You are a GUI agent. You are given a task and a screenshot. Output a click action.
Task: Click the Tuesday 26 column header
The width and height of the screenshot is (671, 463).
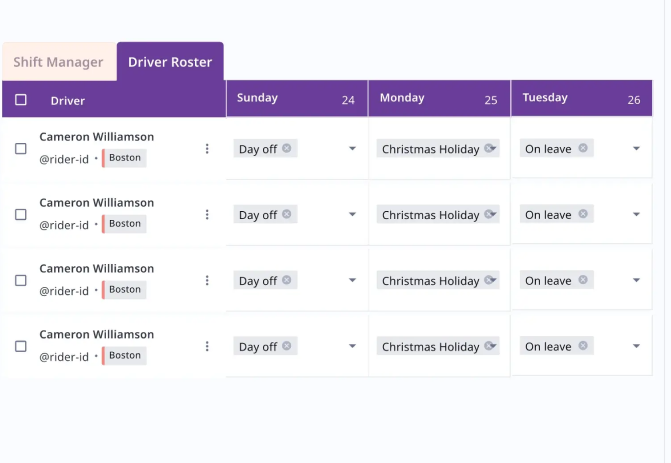pos(581,99)
